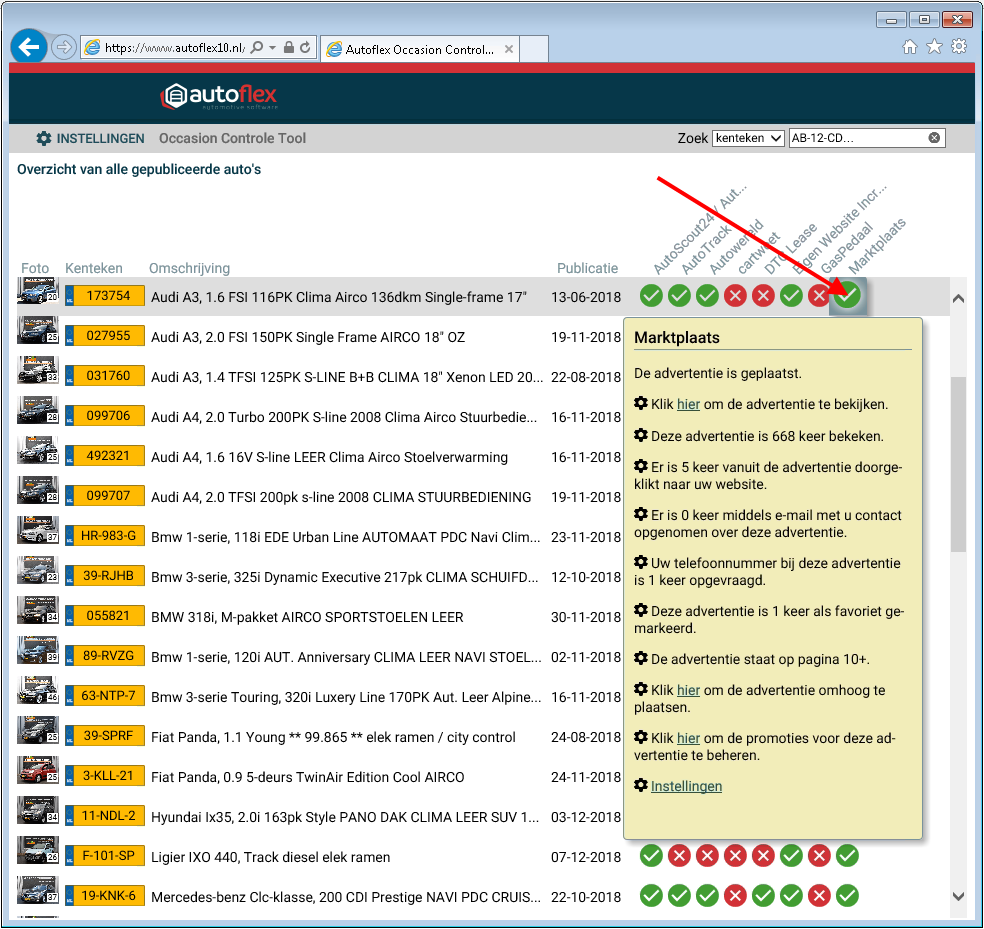Viewport: 984px width, 929px height.
Task: Click license plate 89-RVZG
Action: (105, 656)
